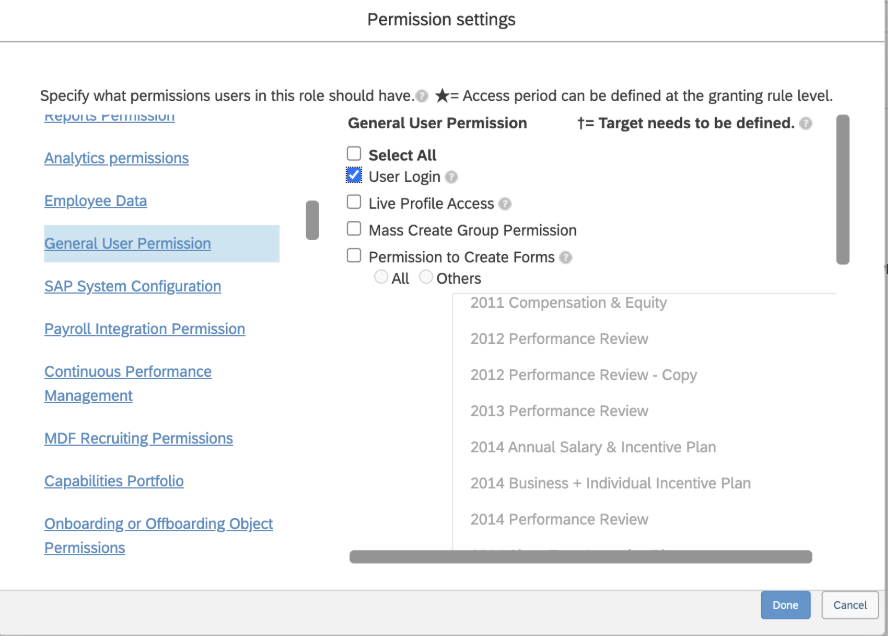
Task: Enable Select All checkbox
Action: click(x=354, y=154)
